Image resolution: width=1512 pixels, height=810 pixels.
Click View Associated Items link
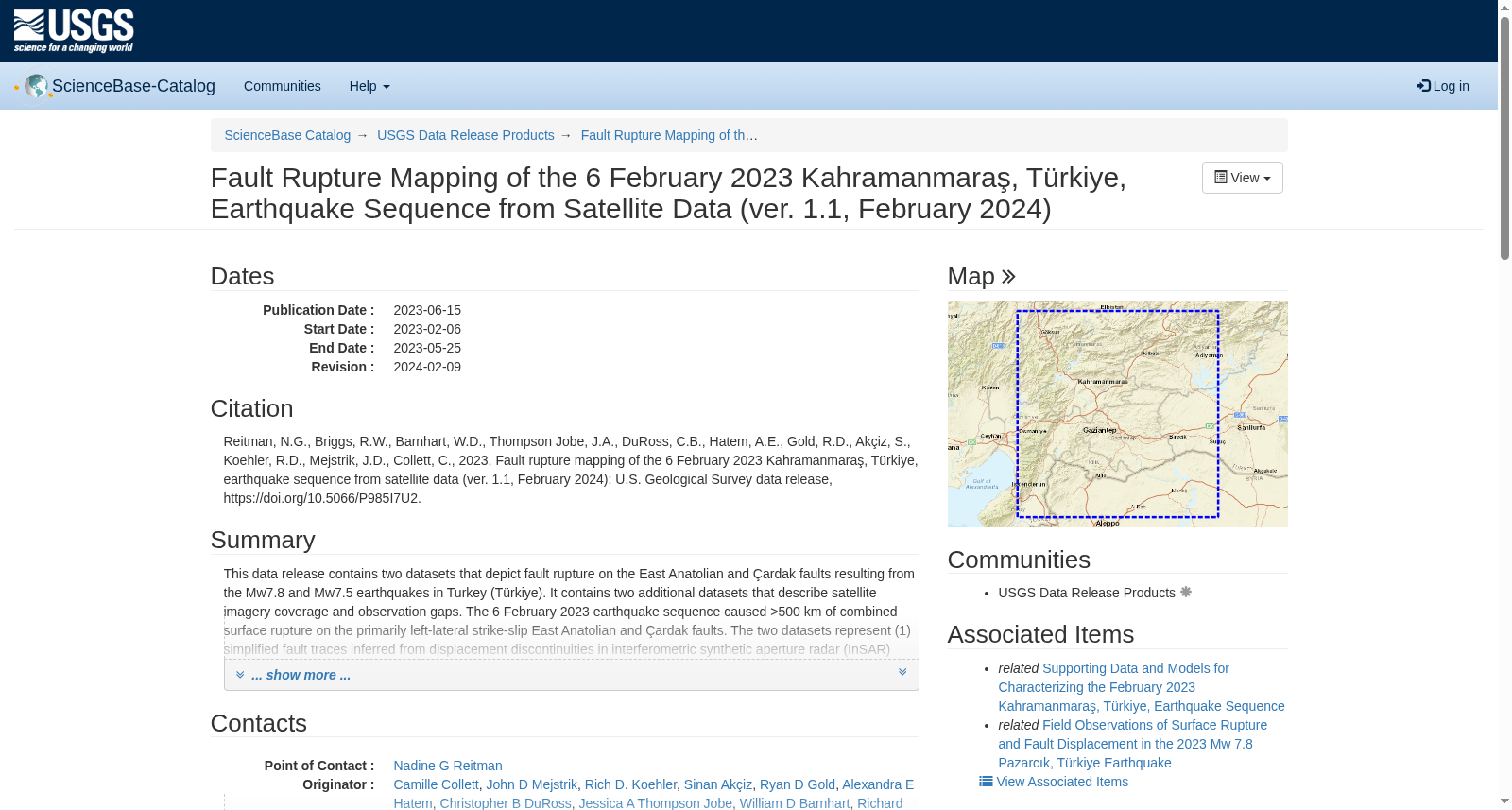[1062, 782]
